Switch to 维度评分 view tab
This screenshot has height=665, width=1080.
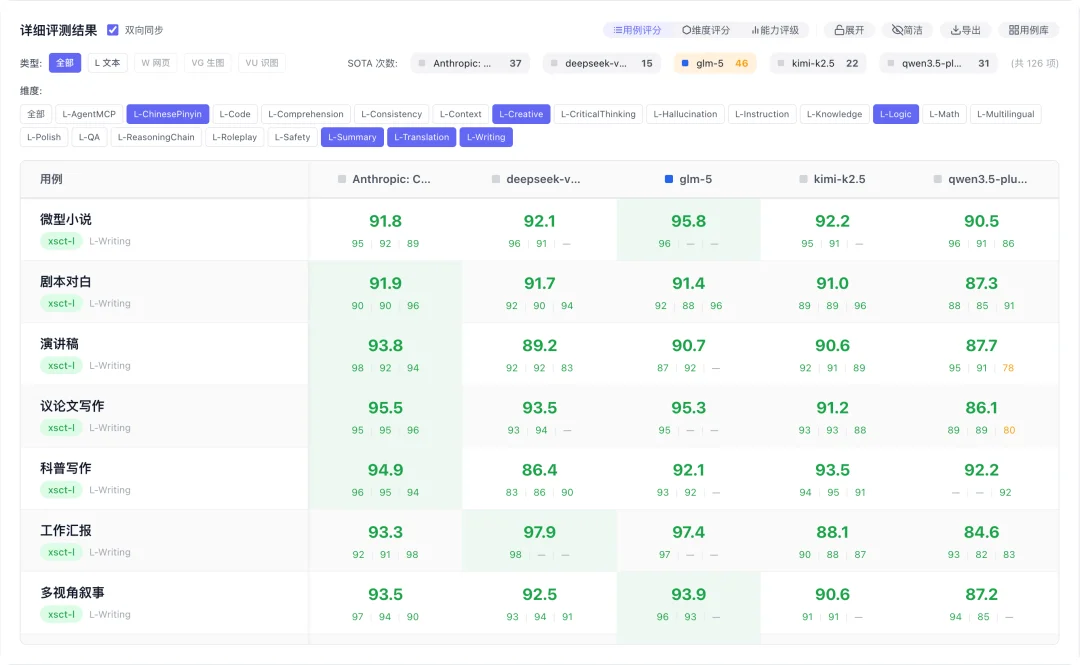[706, 30]
